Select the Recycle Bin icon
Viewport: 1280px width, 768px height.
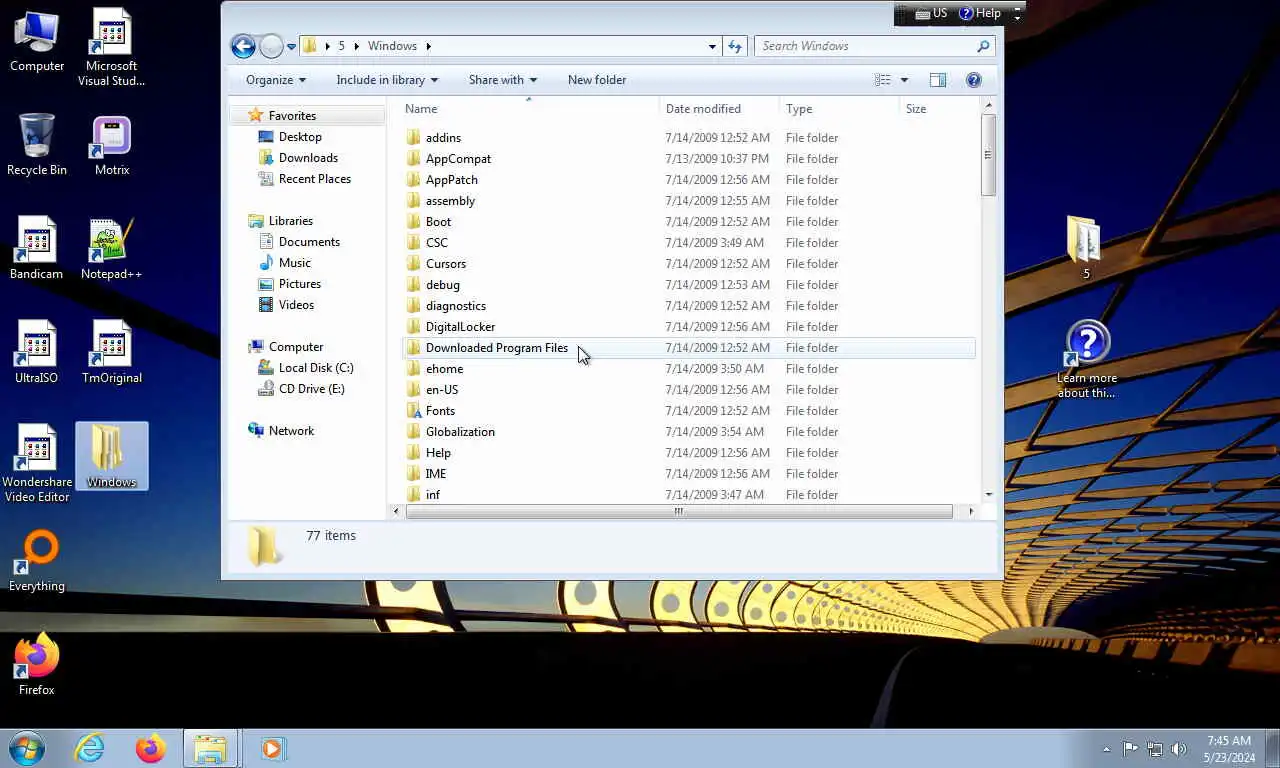[x=37, y=145]
